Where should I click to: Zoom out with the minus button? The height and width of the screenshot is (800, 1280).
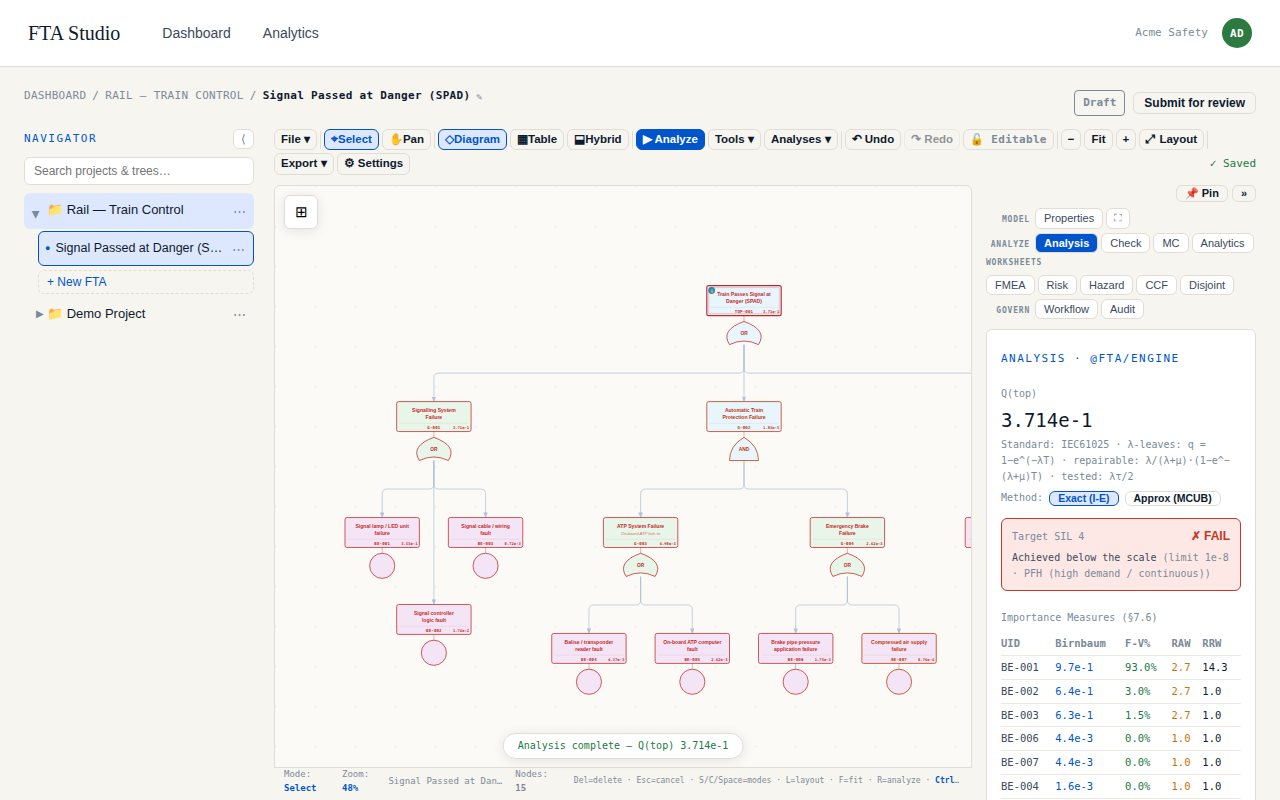coord(1070,139)
